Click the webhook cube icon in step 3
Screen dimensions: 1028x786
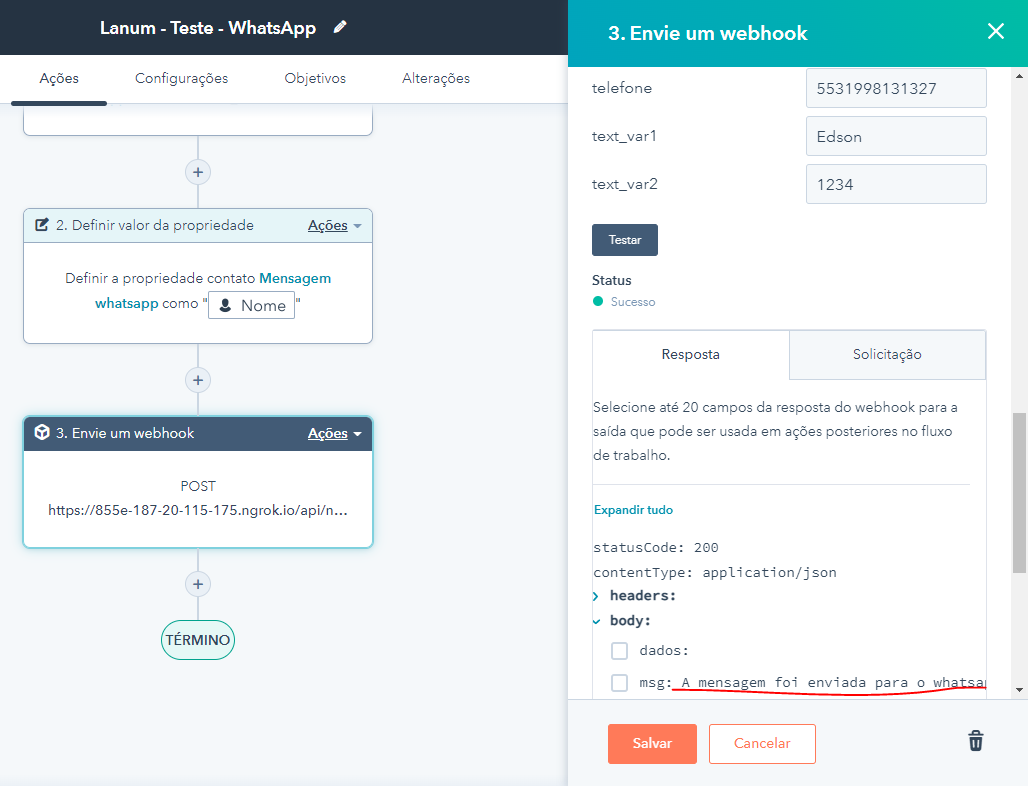pyautogui.click(x=42, y=433)
